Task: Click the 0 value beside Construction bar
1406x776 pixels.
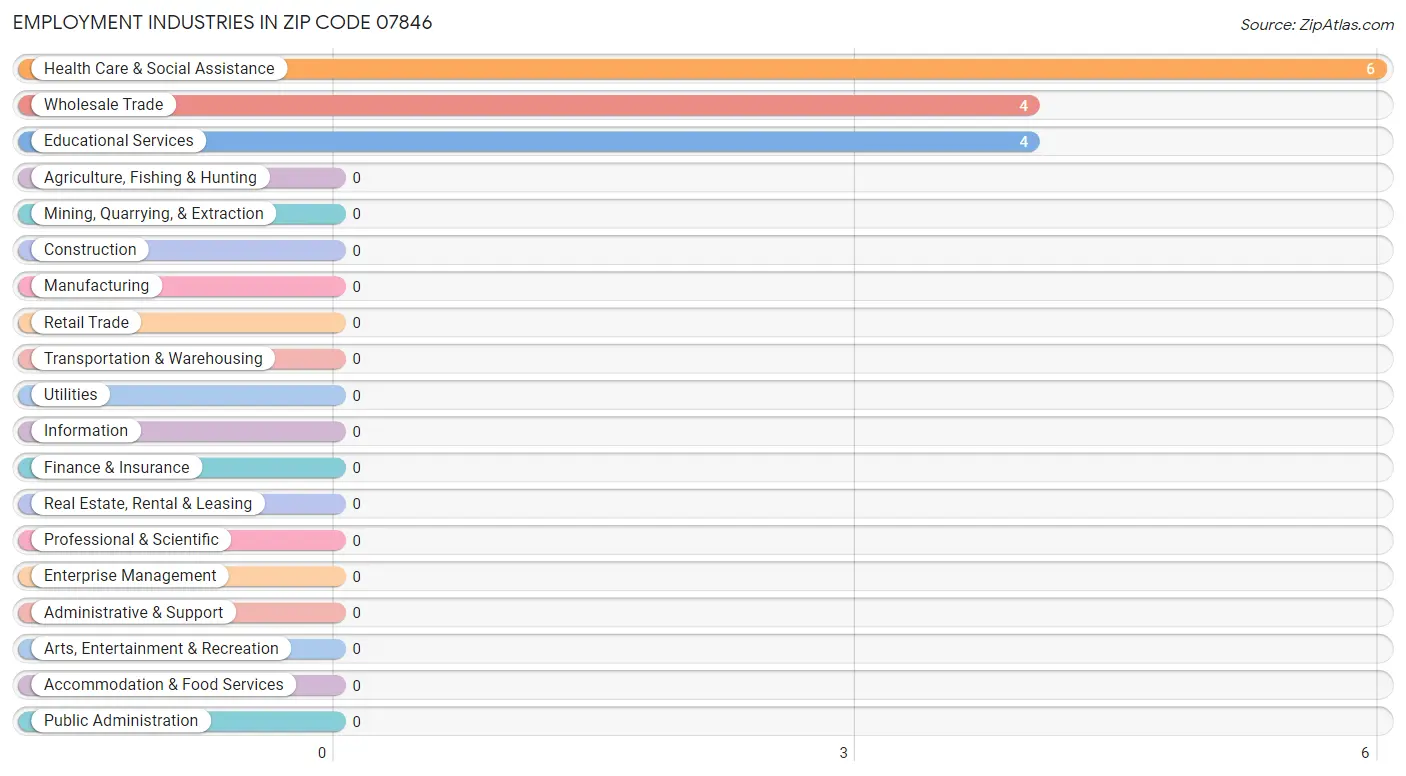Action: point(356,250)
